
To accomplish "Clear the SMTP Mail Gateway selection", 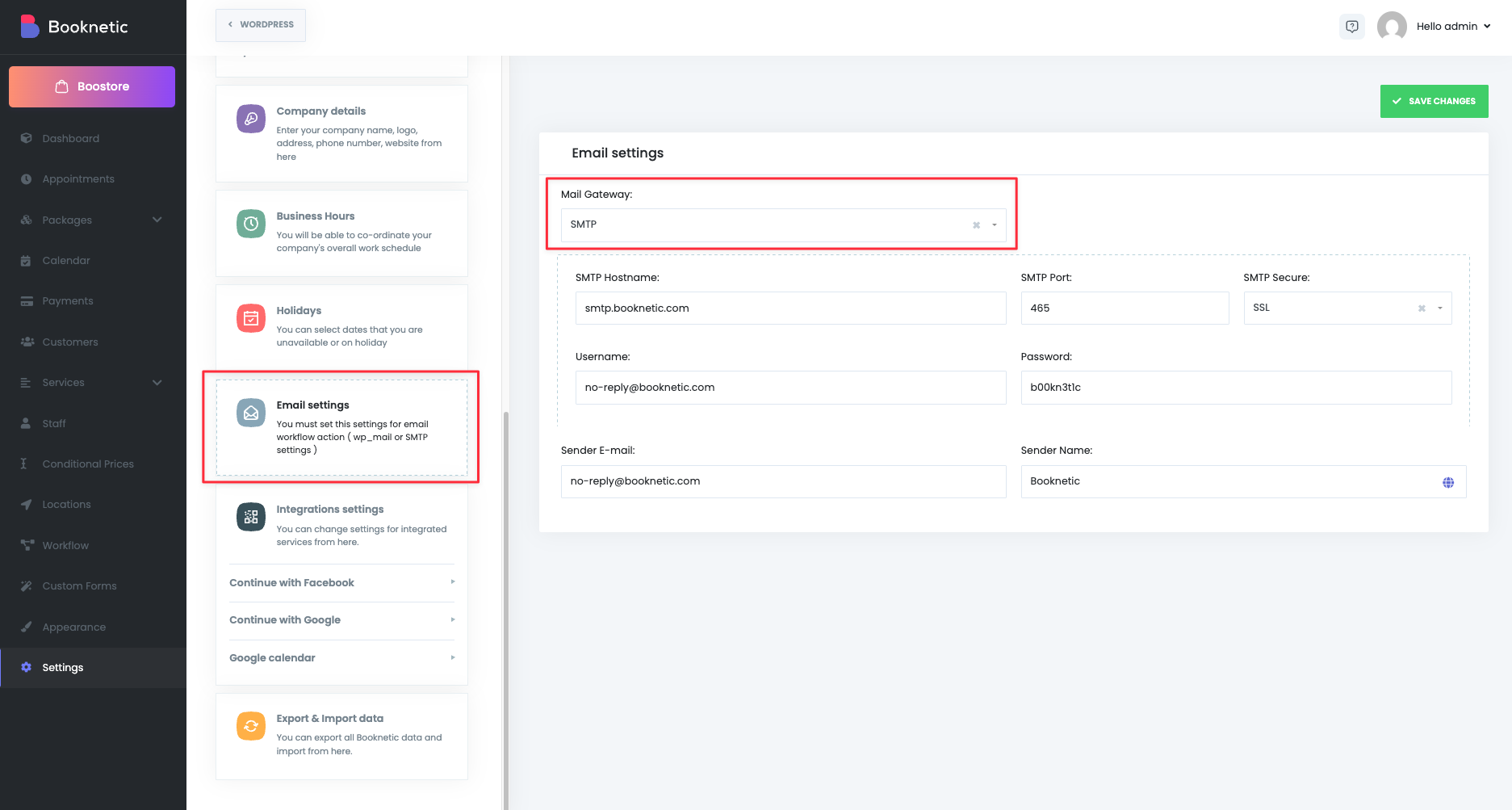I will coord(976,225).
